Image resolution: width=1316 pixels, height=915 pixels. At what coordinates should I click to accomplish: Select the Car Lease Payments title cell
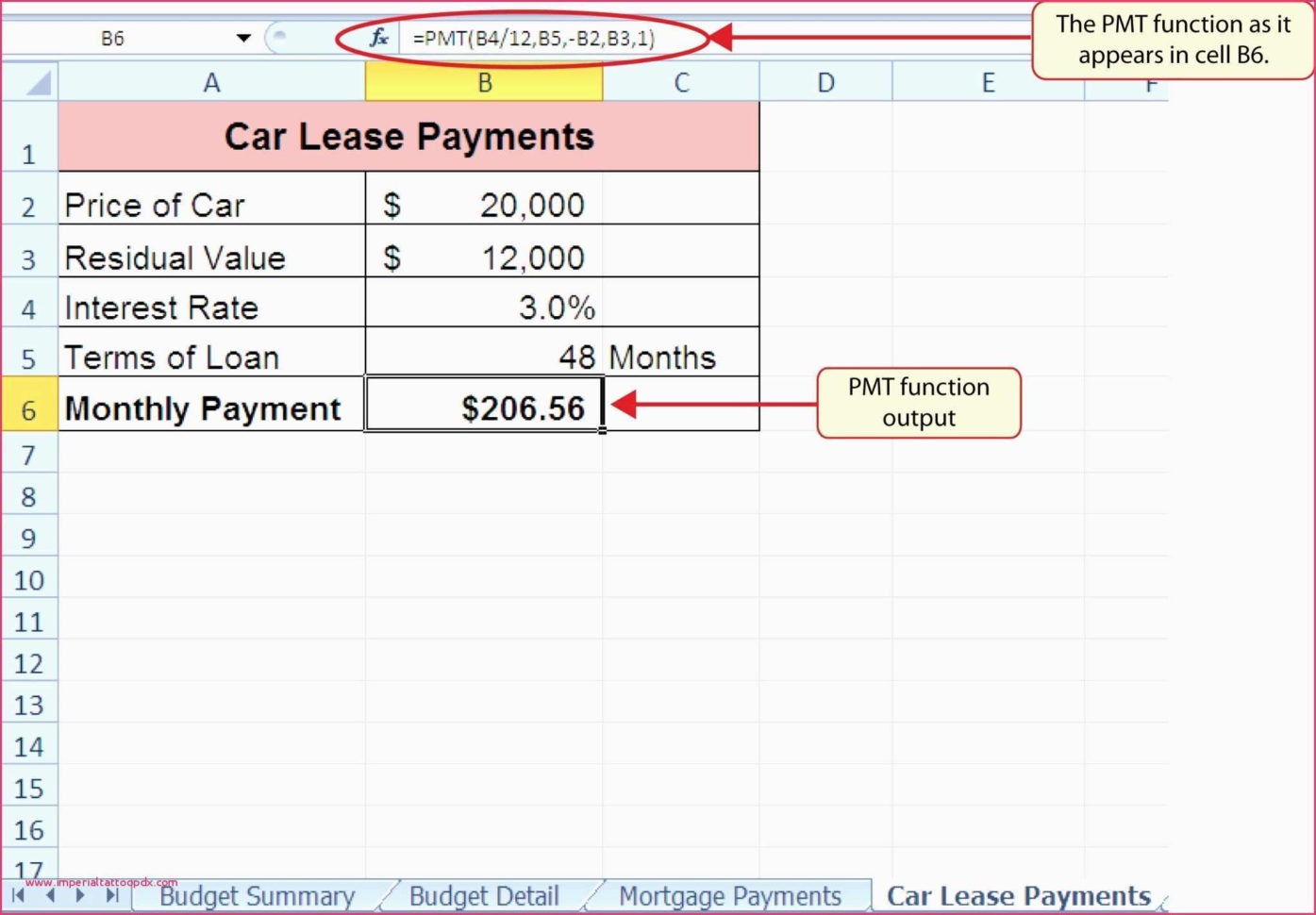[x=408, y=138]
